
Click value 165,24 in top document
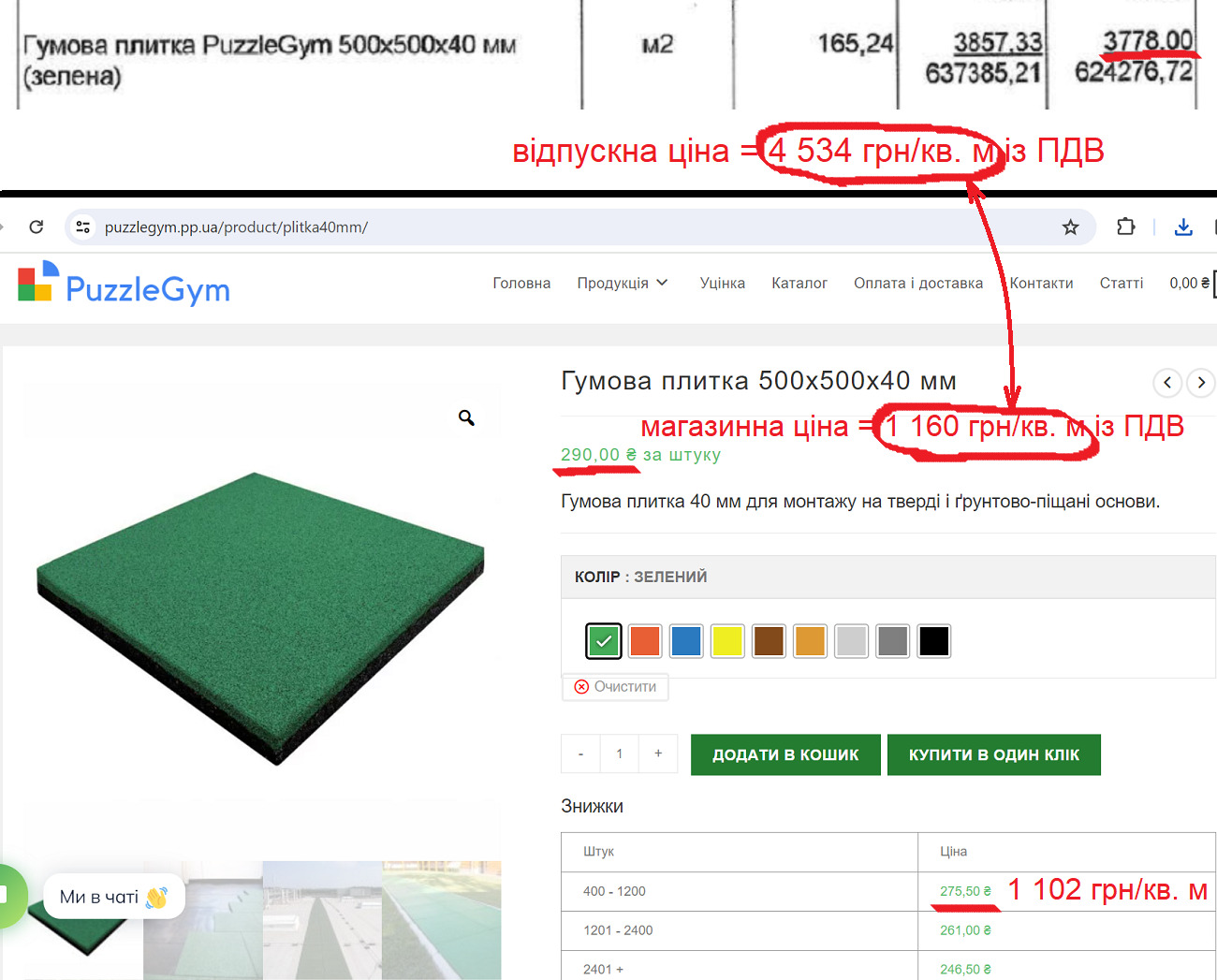tap(855, 43)
